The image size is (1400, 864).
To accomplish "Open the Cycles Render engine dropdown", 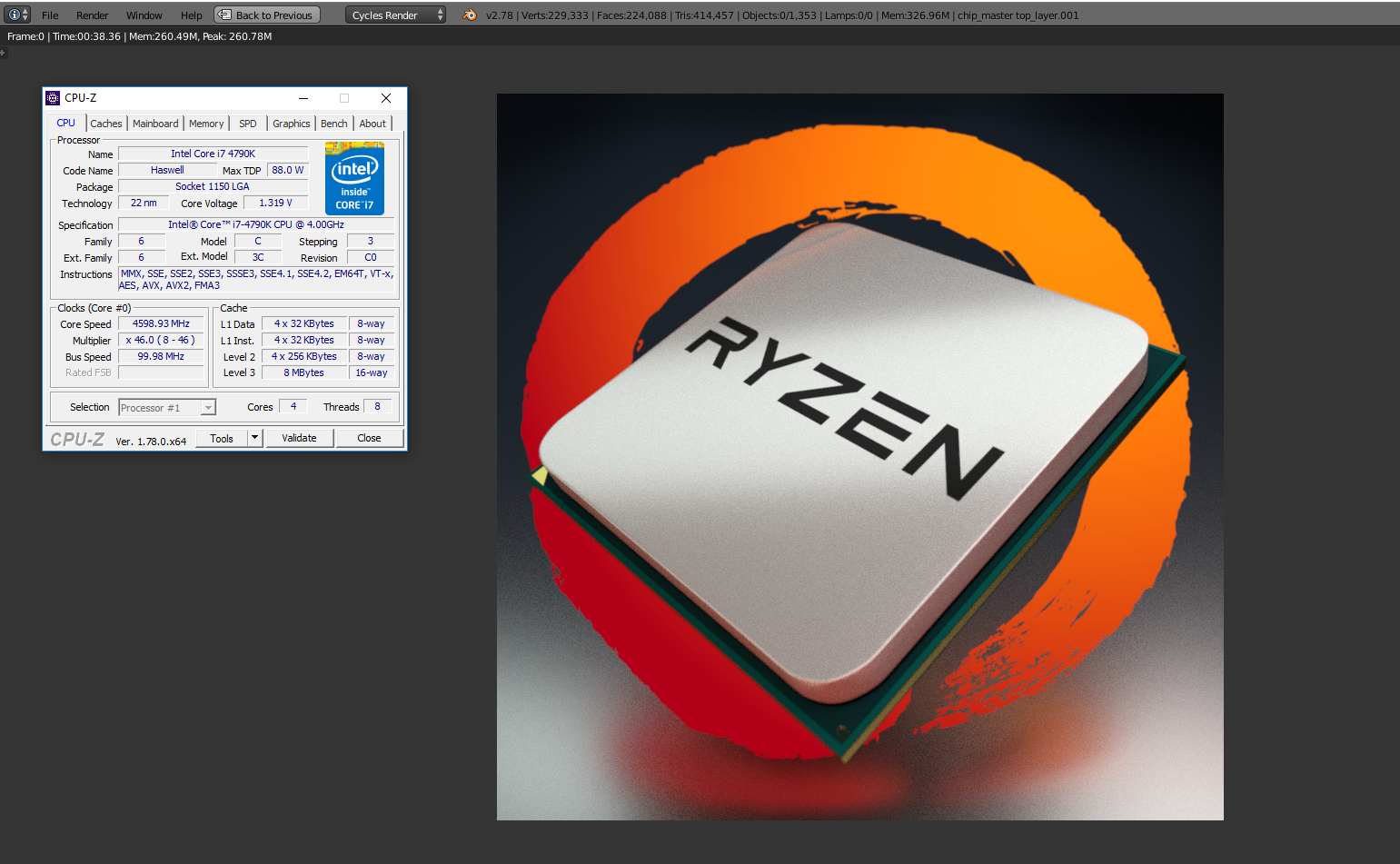I will (396, 15).
